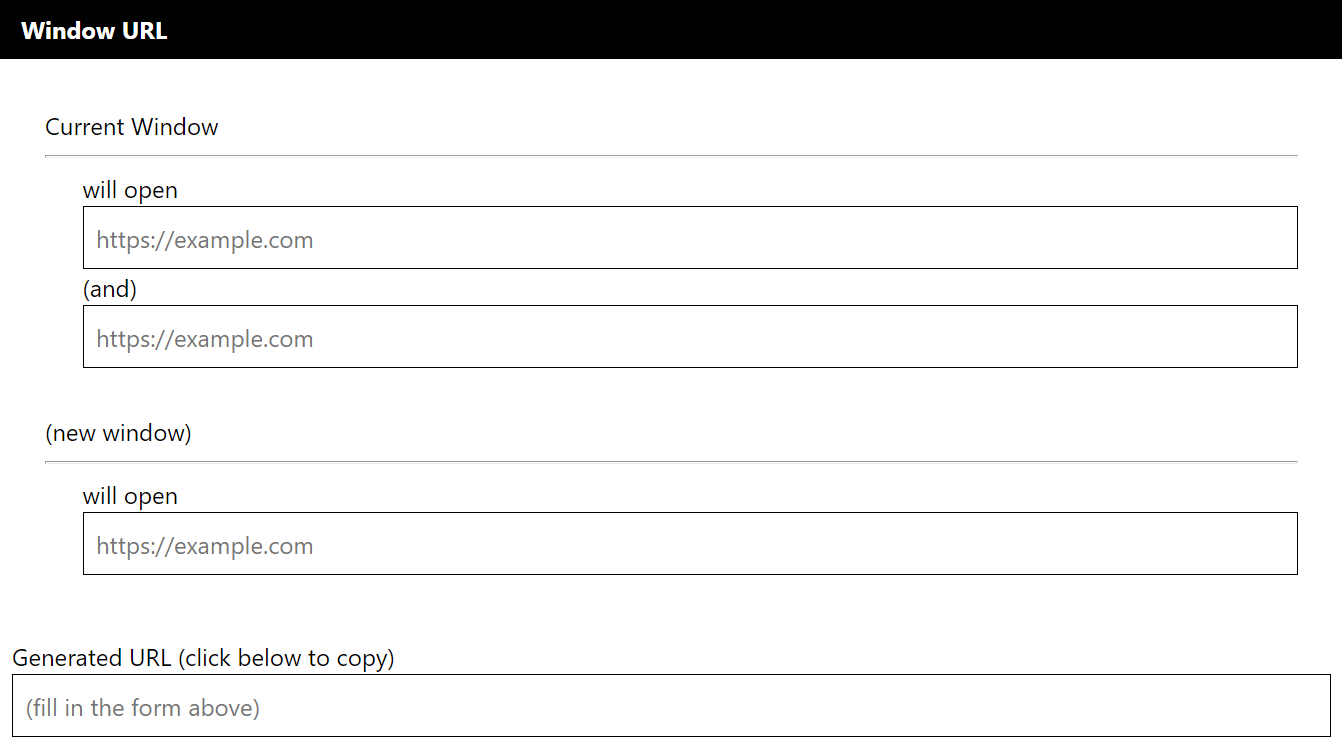Click the "Generated URL (click below to copy)" label
1342x751 pixels.
(x=203, y=657)
